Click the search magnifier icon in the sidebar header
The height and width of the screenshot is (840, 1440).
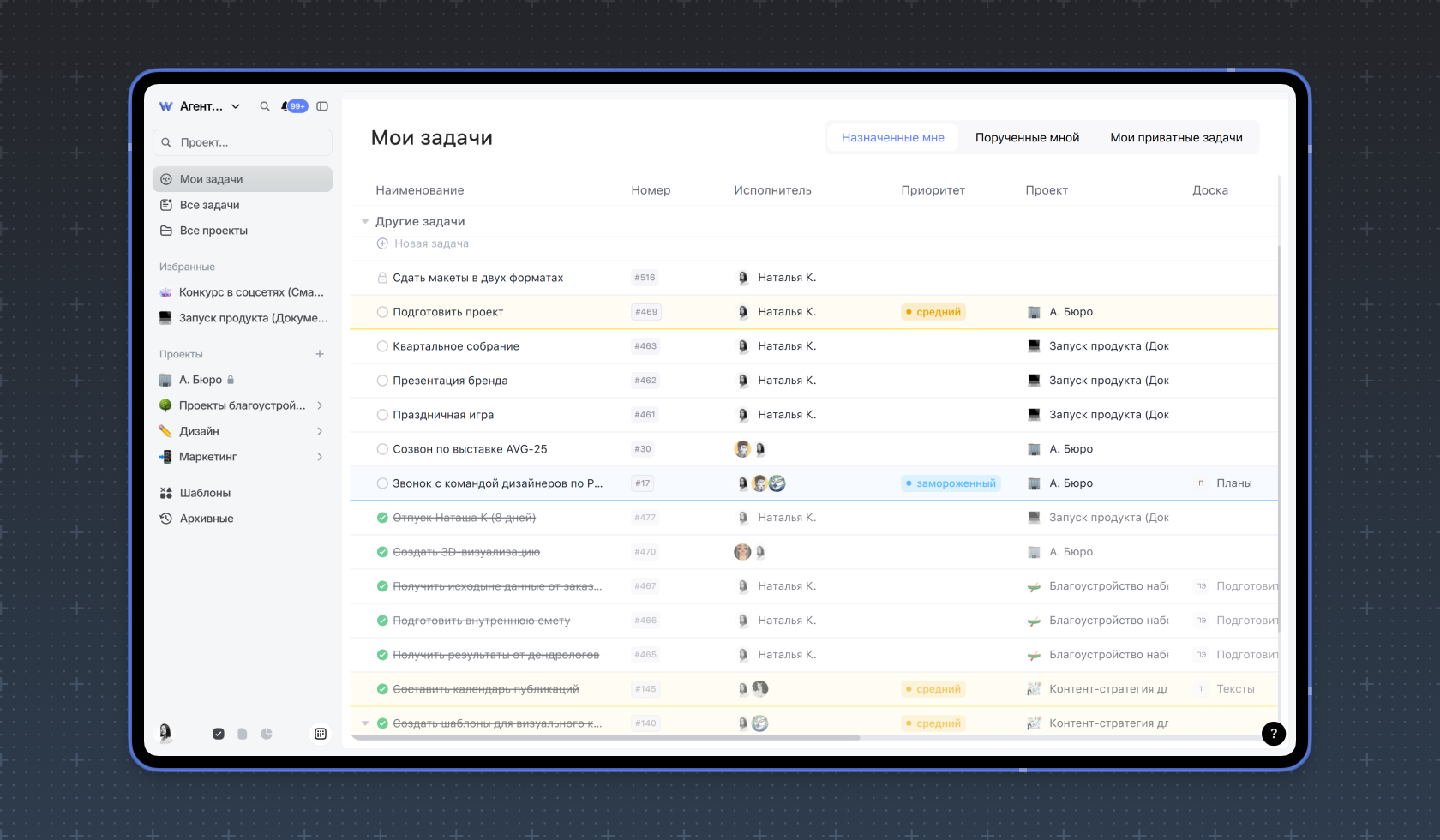pyautogui.click(x=265, y=106)
